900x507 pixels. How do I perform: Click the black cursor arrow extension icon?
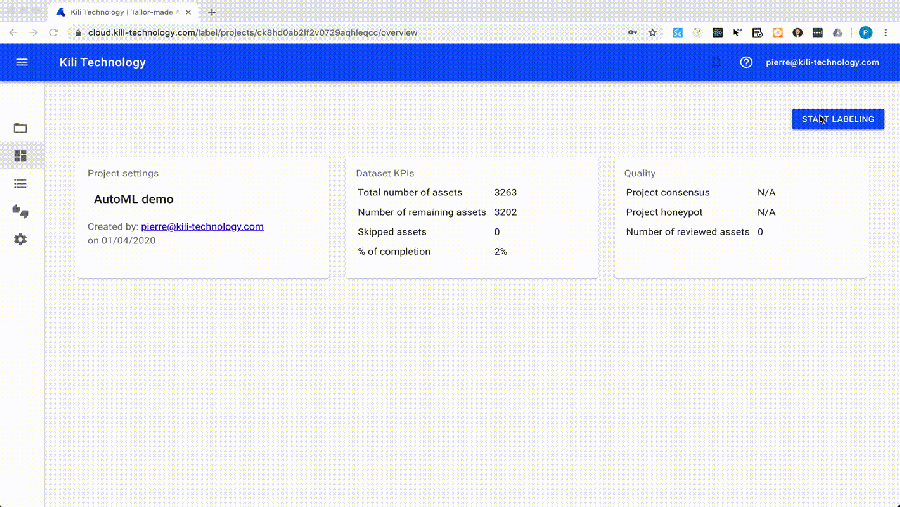(737, 33)
